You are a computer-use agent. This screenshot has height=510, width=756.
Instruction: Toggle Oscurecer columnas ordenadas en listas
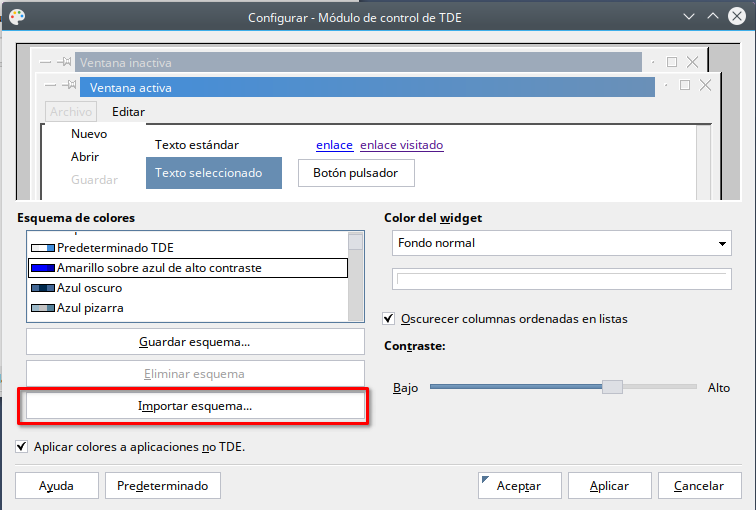(x=389, y=319)
